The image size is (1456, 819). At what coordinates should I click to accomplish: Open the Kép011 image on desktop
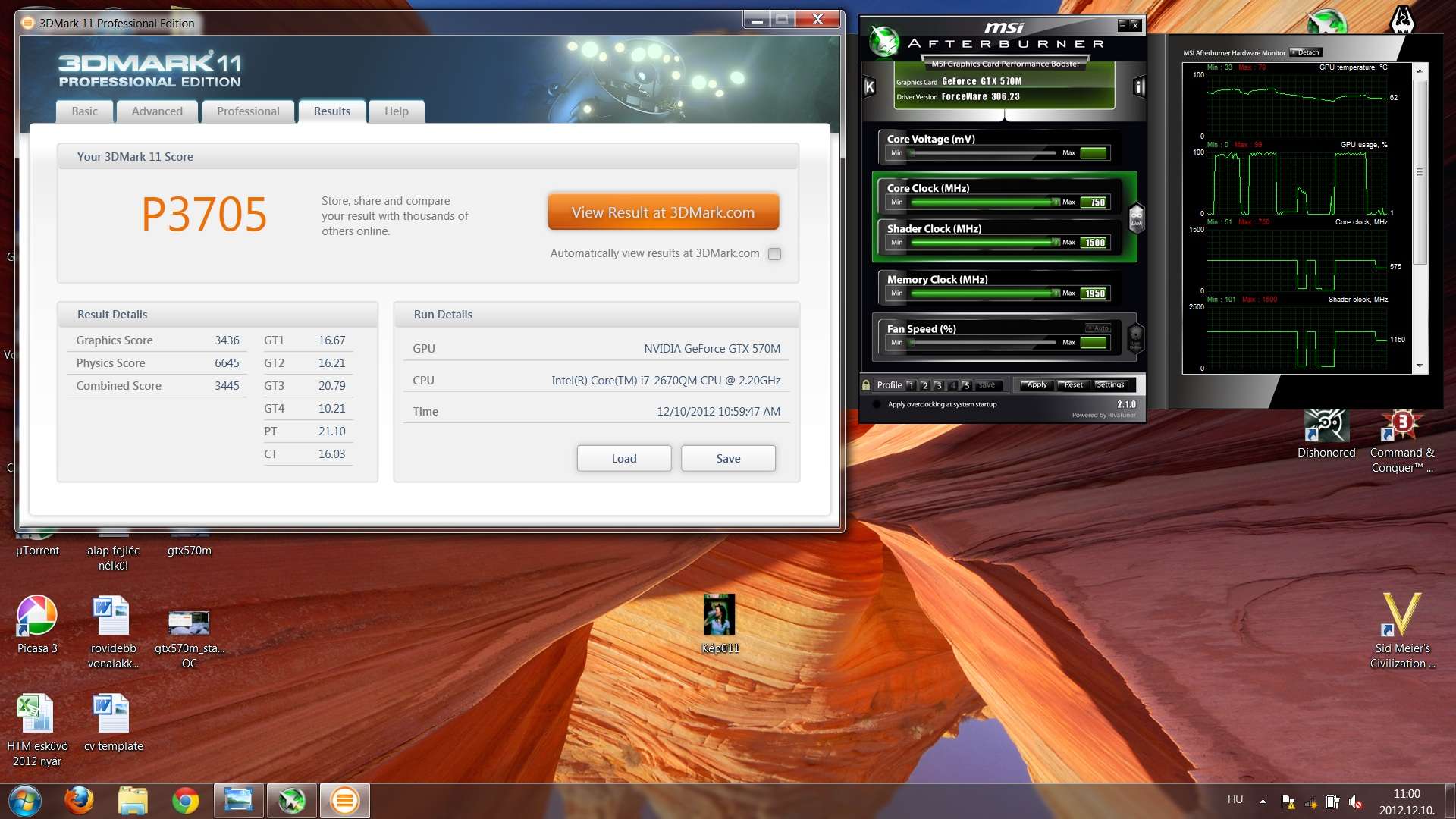[x=719, y=623]
